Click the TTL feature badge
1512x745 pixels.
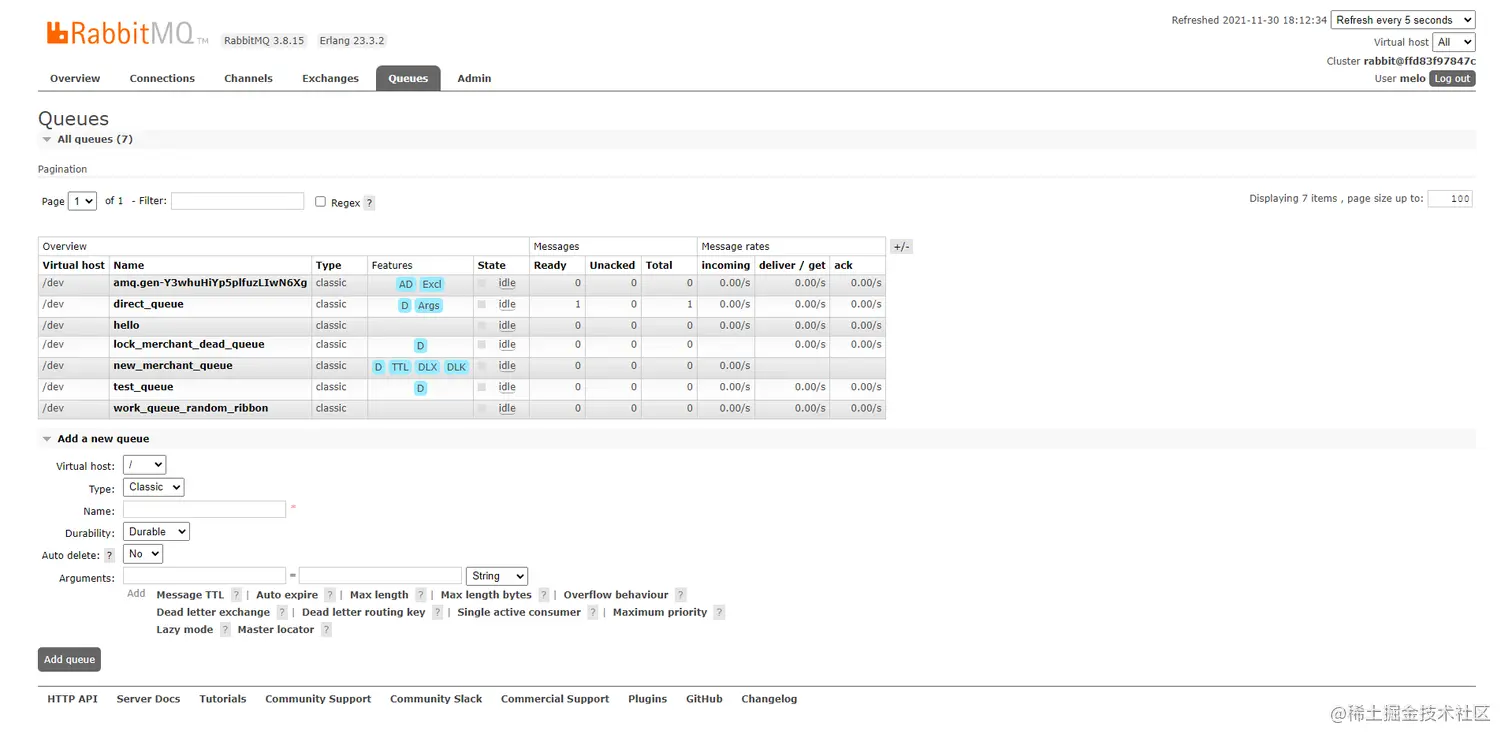click(400, 367)
